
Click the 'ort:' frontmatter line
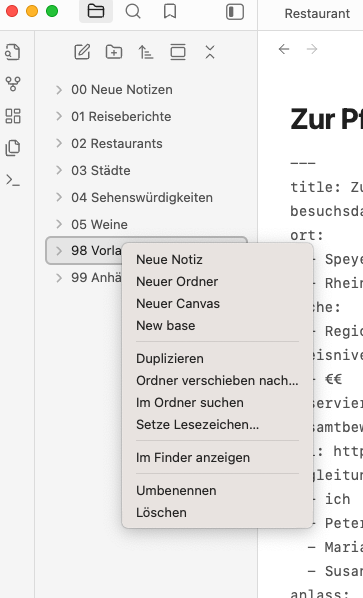(x=307, y=235)
